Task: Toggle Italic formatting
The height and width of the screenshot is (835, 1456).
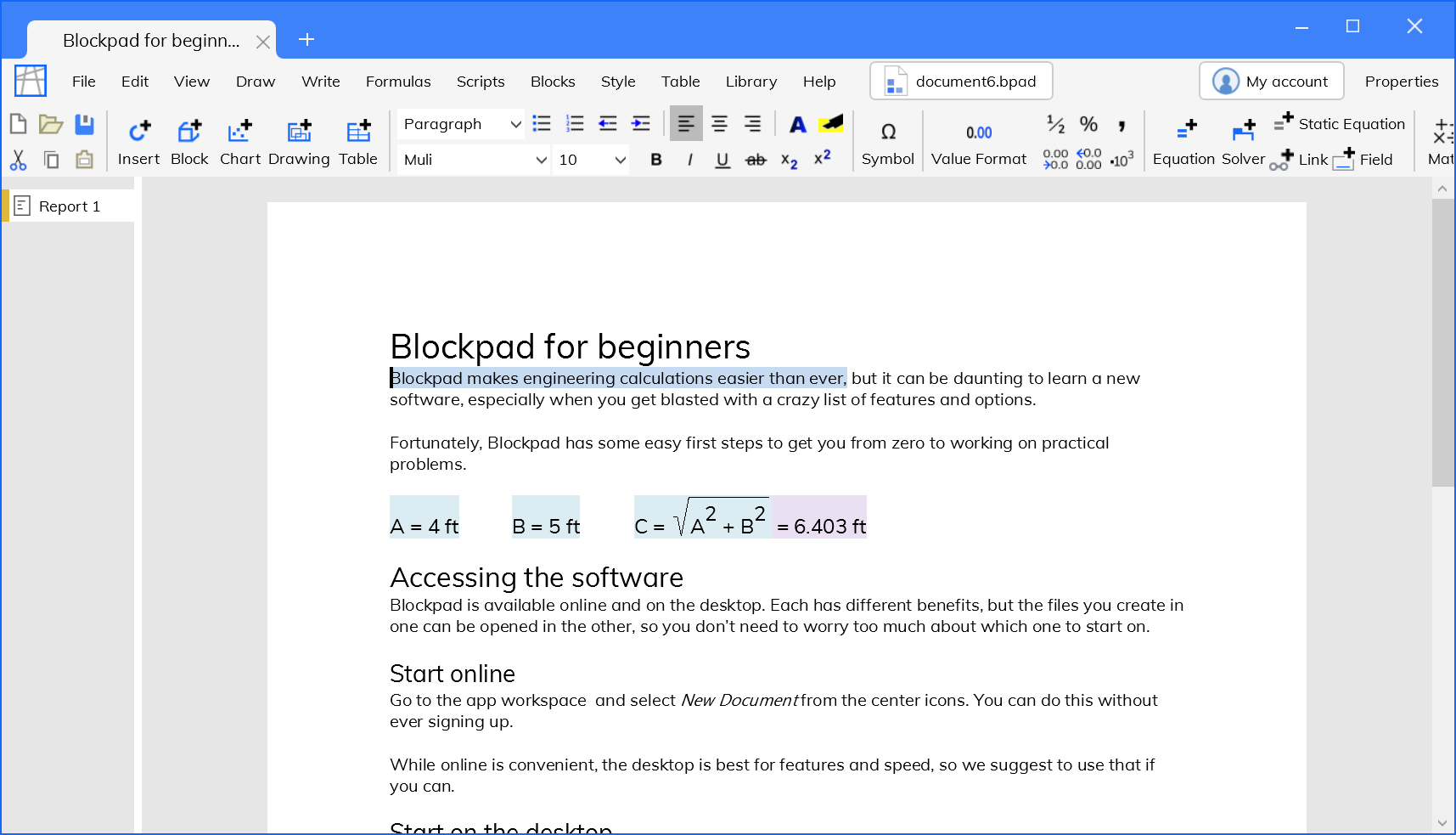Action: [x=689, y=160]
